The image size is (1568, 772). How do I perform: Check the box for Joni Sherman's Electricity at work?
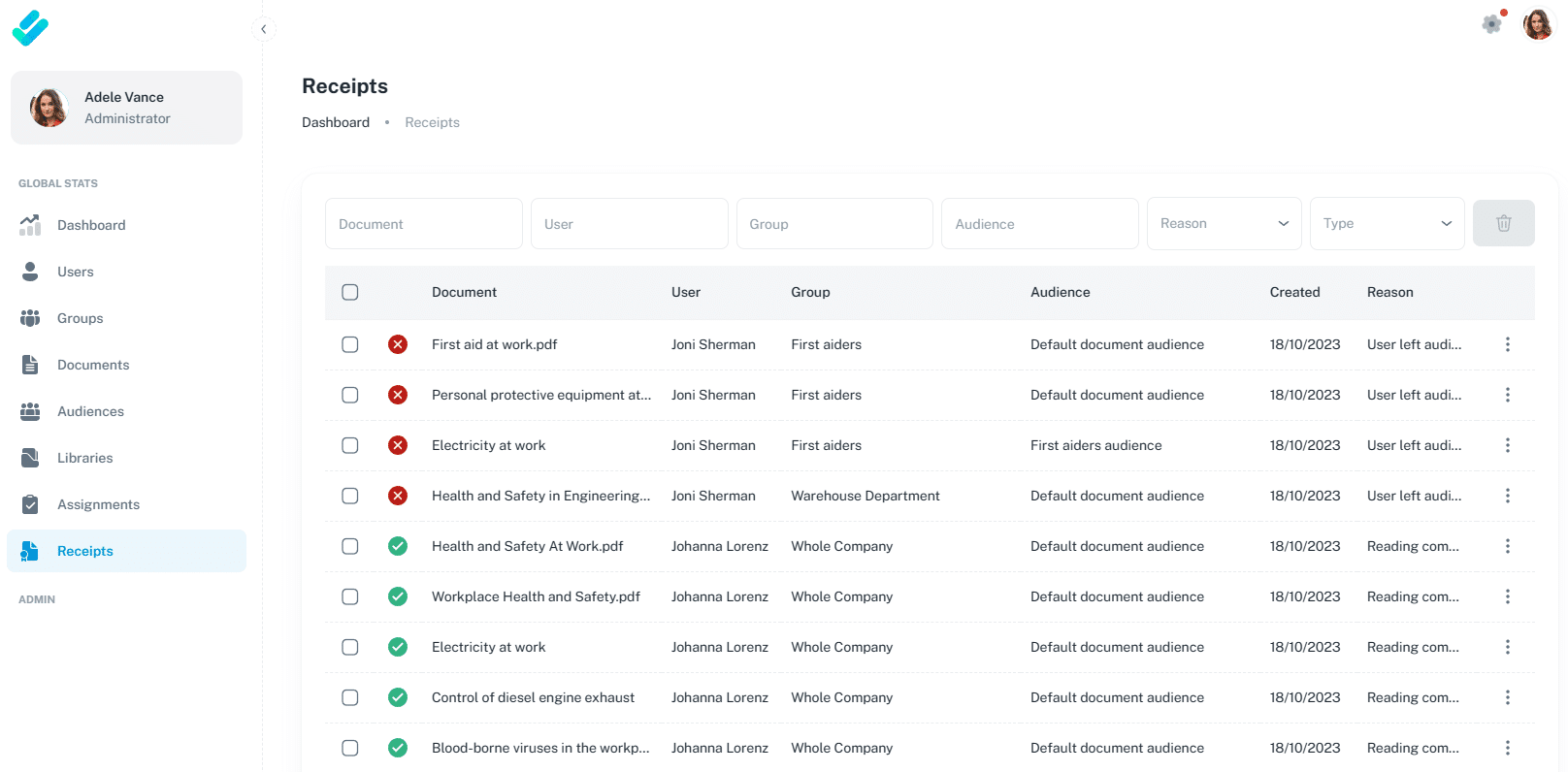[350, 445]
